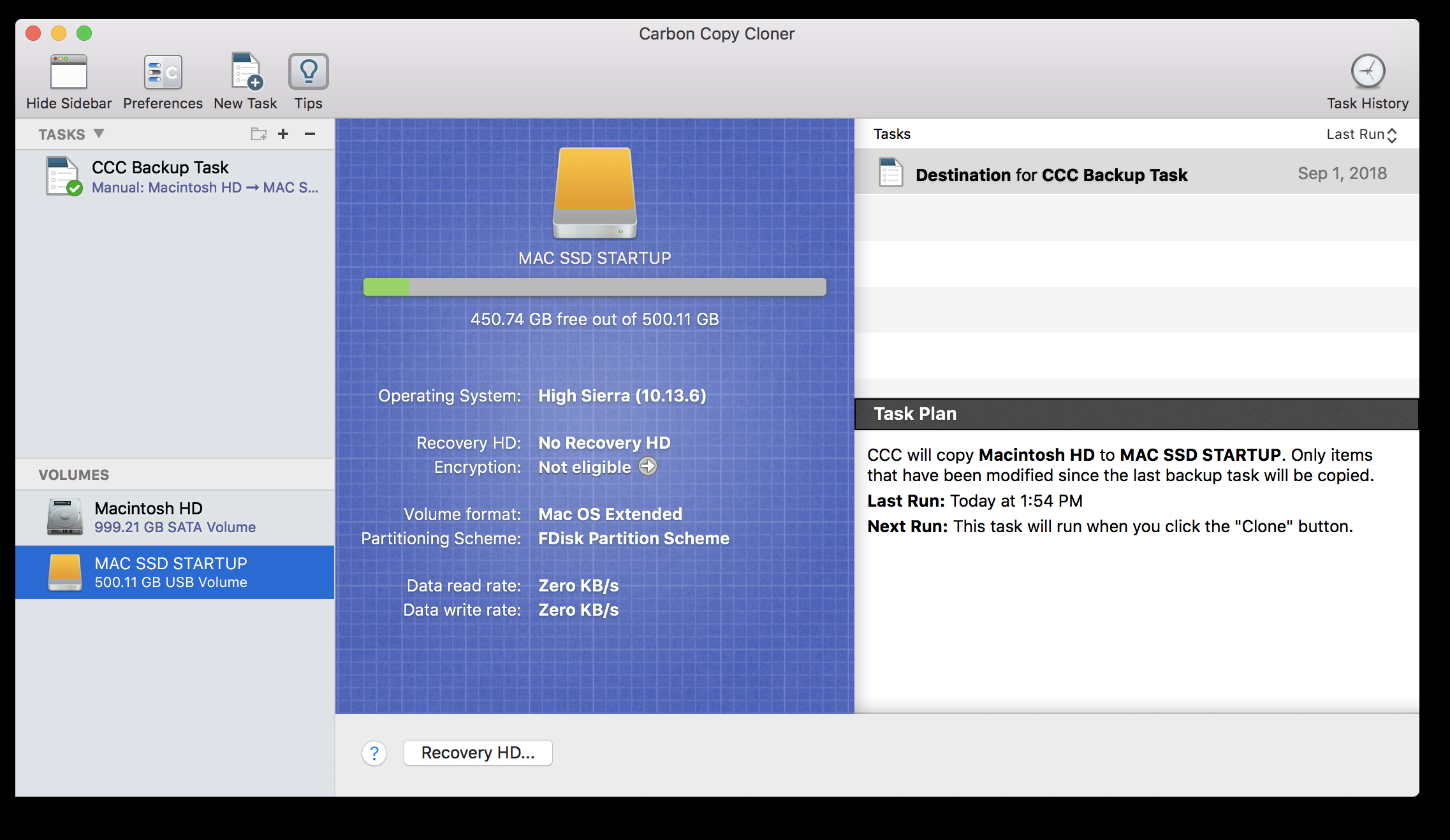Select Destination for CCC Backup Task row
The image size is (1450, 840).
click(1137, 173)
